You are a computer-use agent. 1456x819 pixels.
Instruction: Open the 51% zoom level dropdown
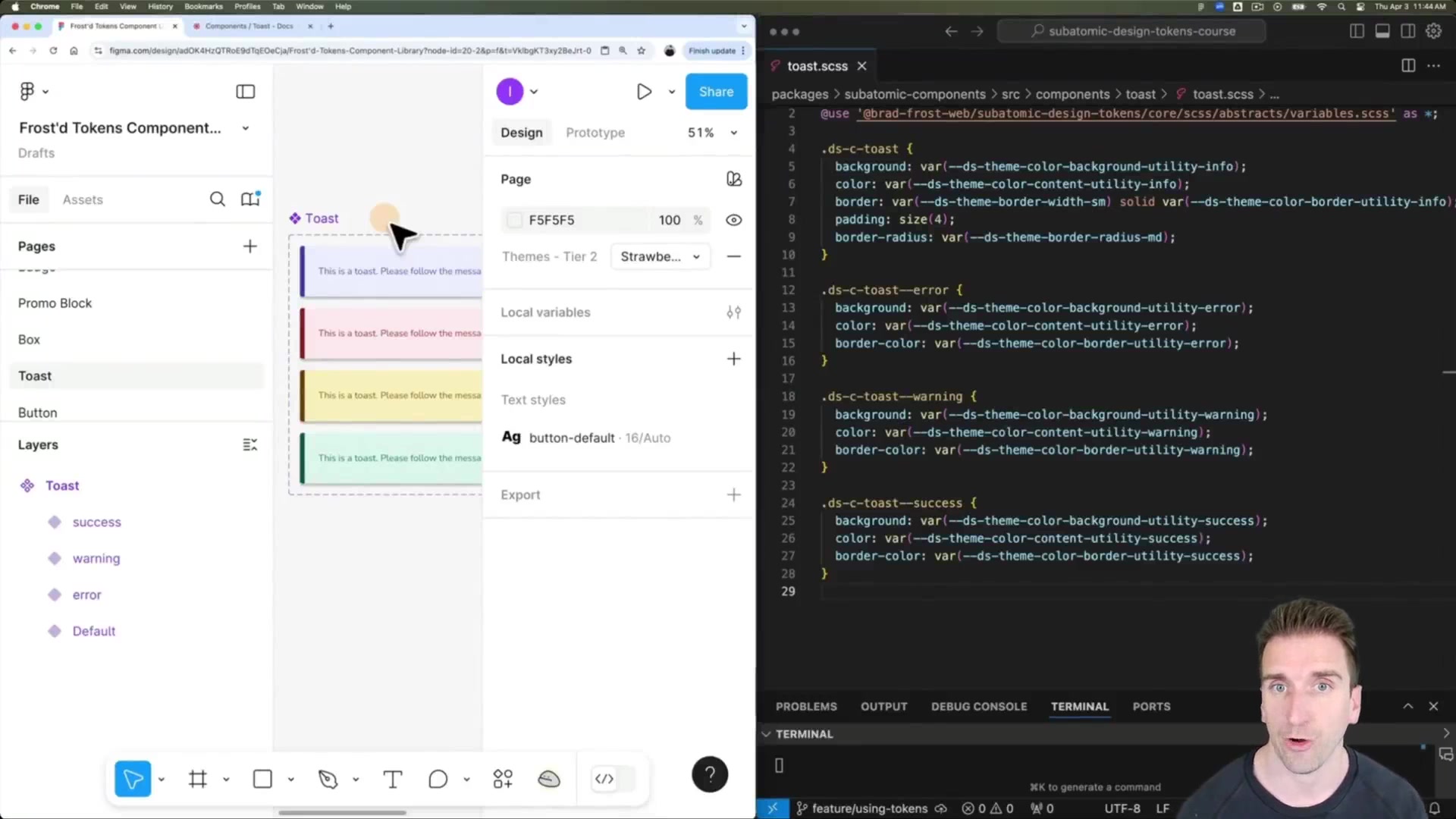tap(712, 133)
